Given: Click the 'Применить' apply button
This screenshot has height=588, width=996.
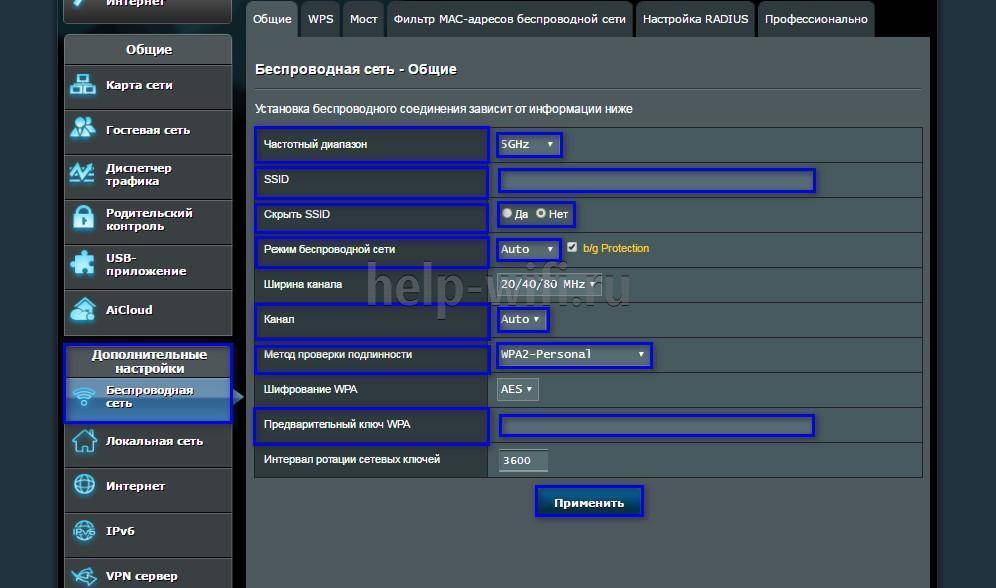Looking at the screenshot, I should coord(589,502).
